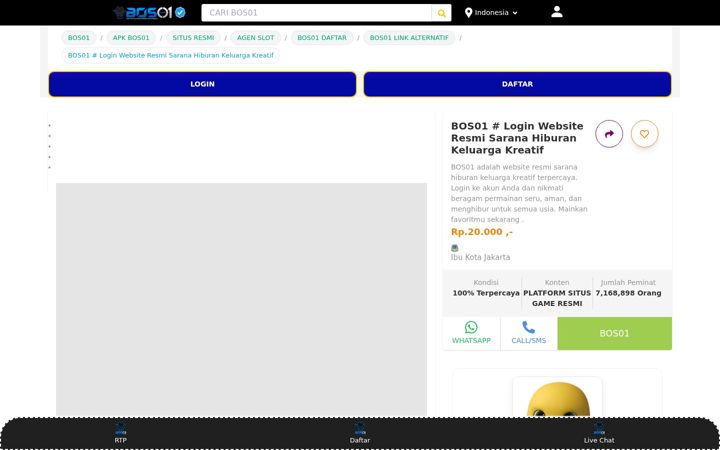This screenshot has width=720, height=450.
Task: Click the large gray product image placeholder
Action: pos(241,300)
